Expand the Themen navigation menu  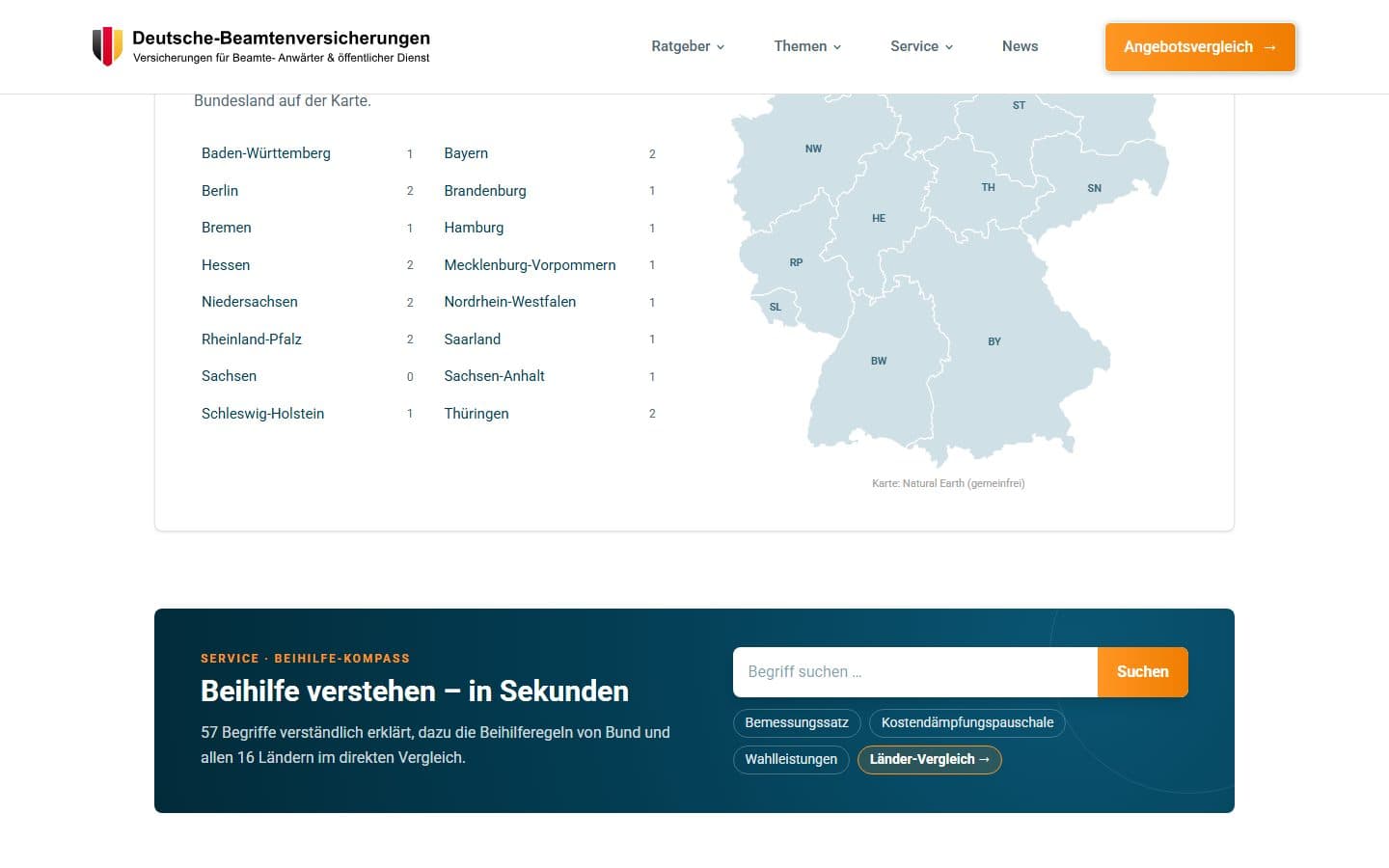[807, 46]
